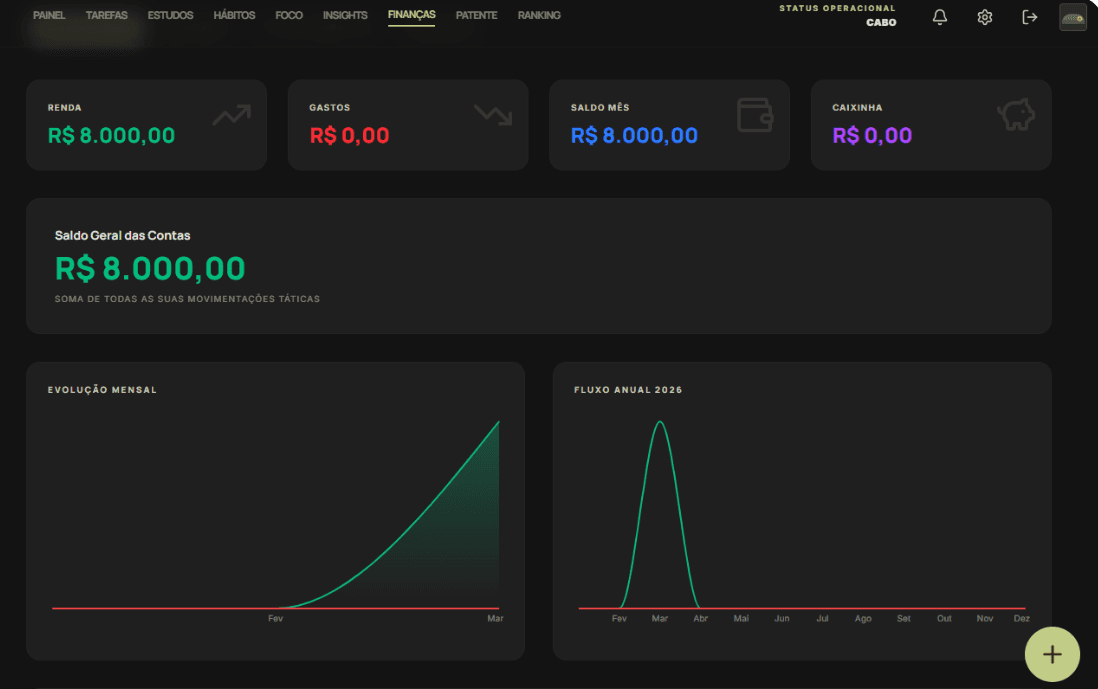Click the upward trend icon in Renda
This screenshot has height=689, width=1098.
point(231,115)
